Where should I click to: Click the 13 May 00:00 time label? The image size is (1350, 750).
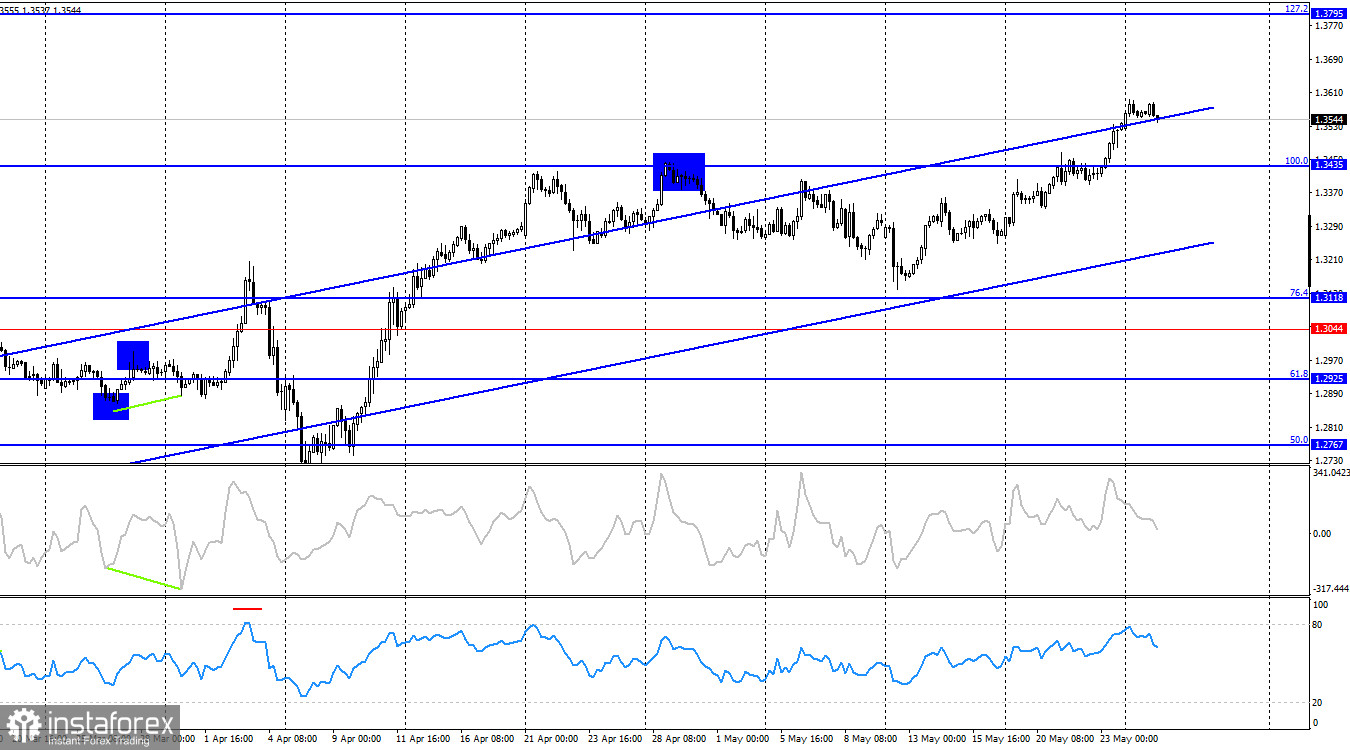coord(936,740)
